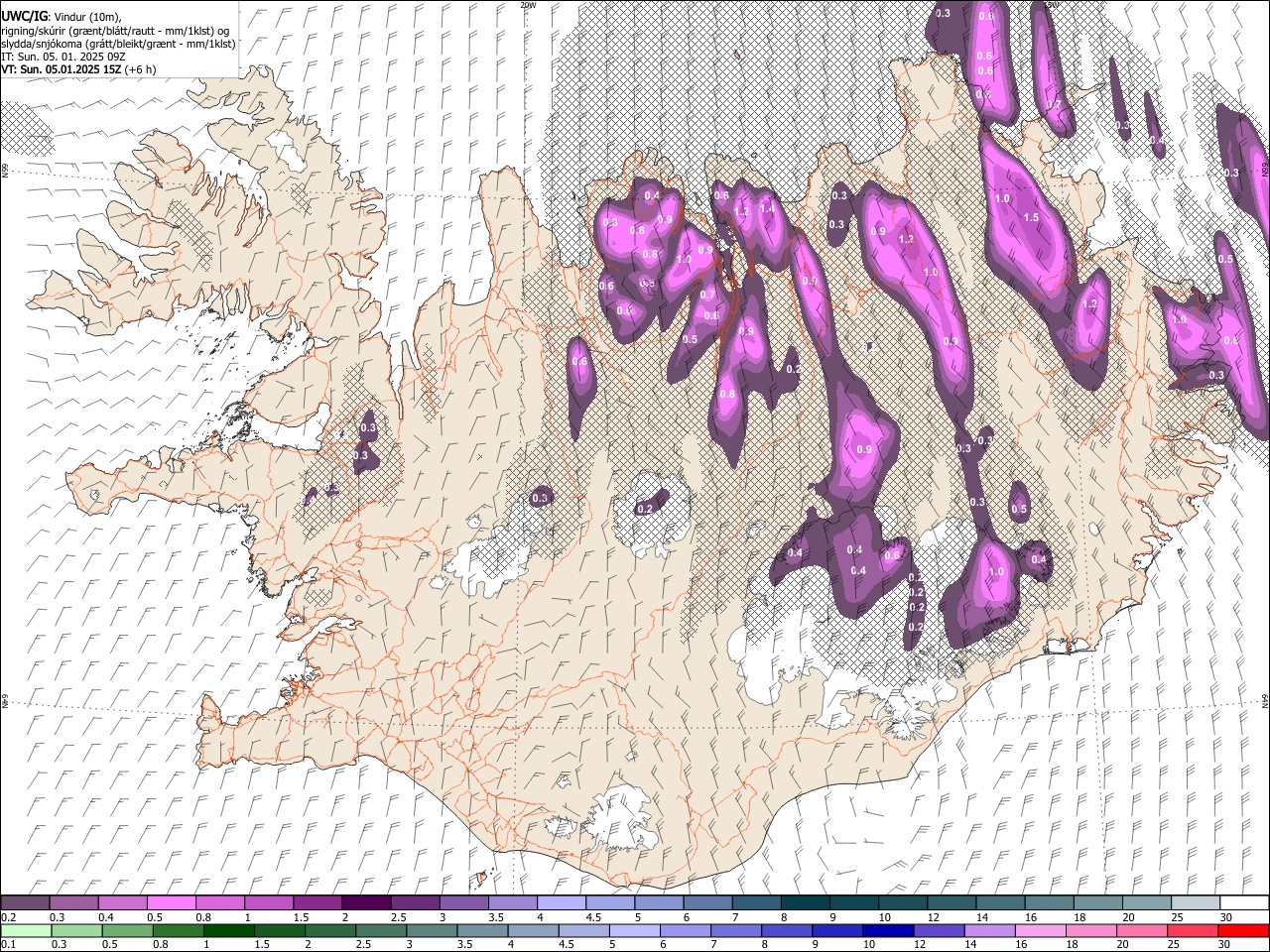This screenshot has height=952, width=1270.
Task: Select the dark teal top-row swatch between 8 and 9
Action: [x=806, y=903]
